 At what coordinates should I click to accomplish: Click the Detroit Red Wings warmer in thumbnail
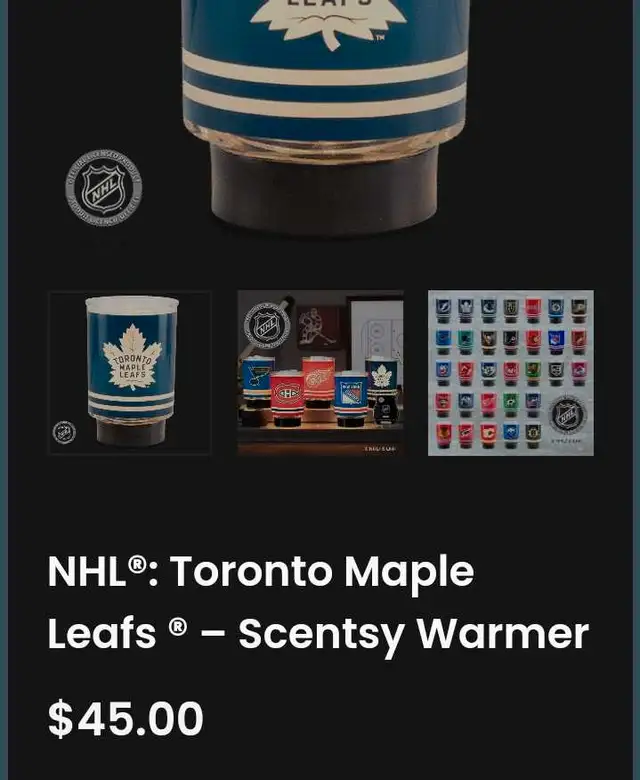(318, 382)
